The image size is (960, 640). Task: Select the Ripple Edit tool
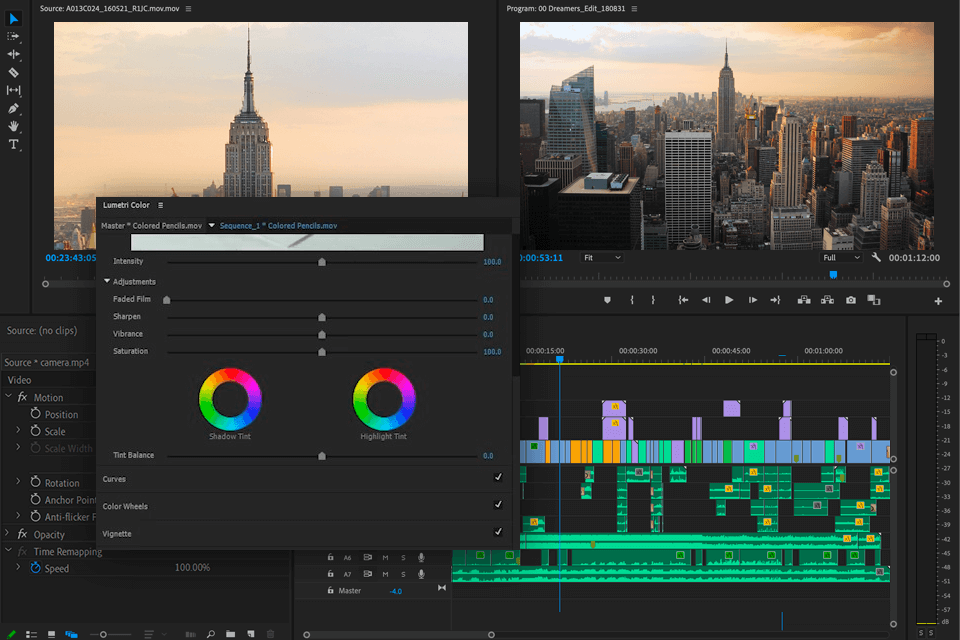pos(14,54)
